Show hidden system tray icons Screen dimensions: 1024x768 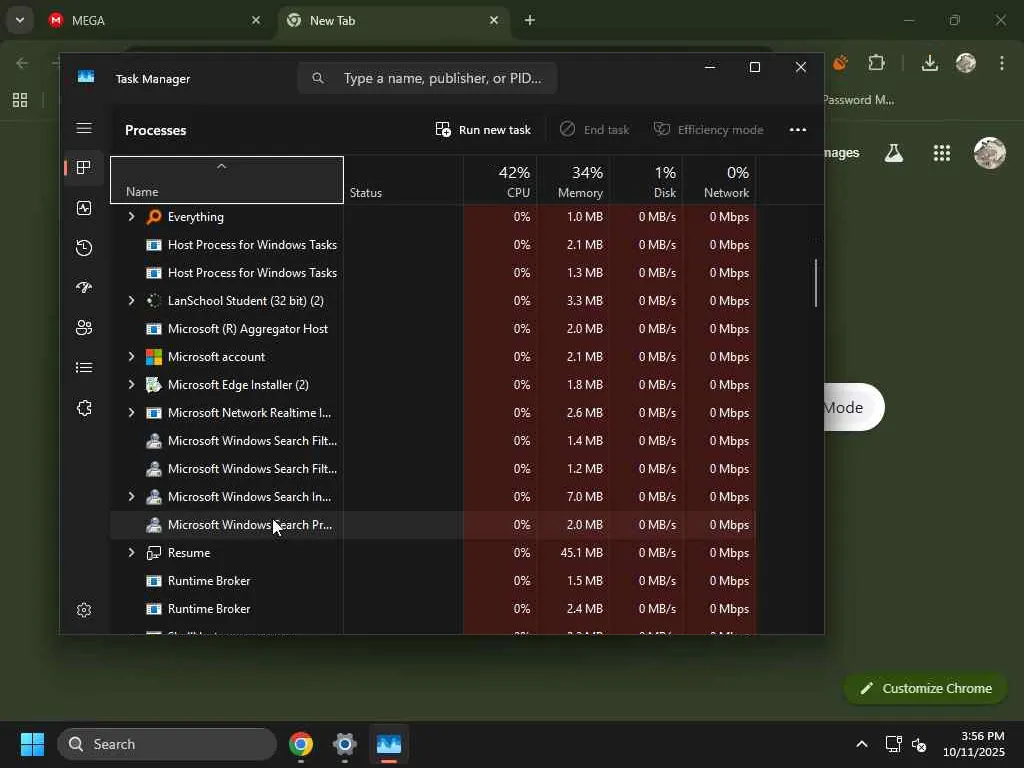click(x=861, y=744)
